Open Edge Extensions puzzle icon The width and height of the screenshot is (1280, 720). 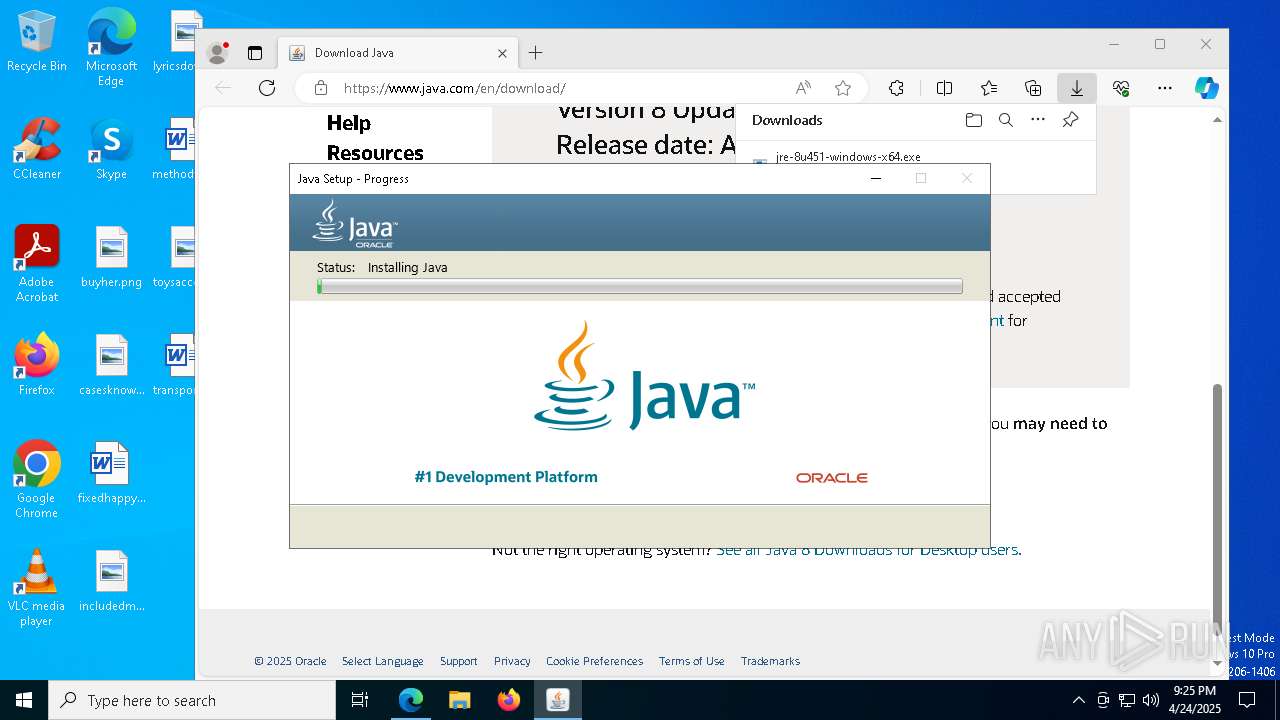896,88
